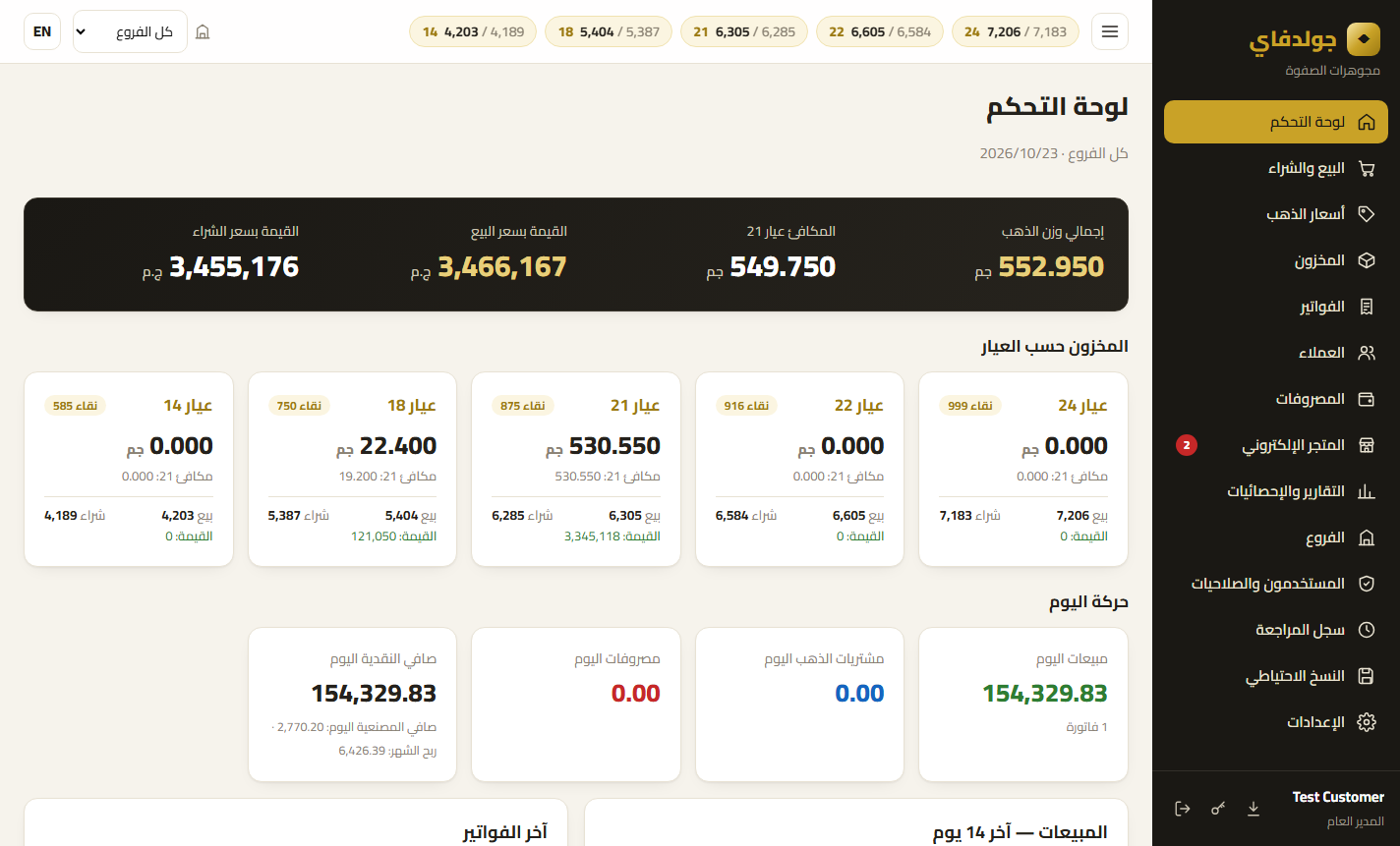The height and width of the screenshot is (846, 1400).
Task: Click the Test Customer user name
Action: [1338, 797]
